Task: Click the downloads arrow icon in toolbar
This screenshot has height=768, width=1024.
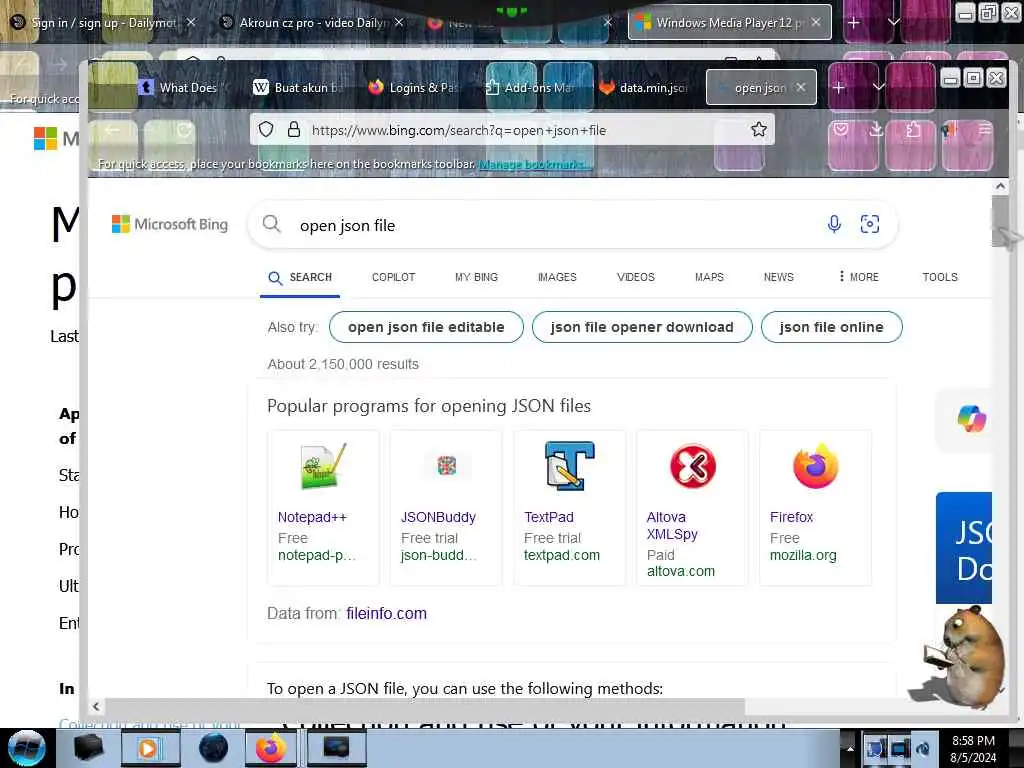Action: pyautogui.click(x=876, y=130)
